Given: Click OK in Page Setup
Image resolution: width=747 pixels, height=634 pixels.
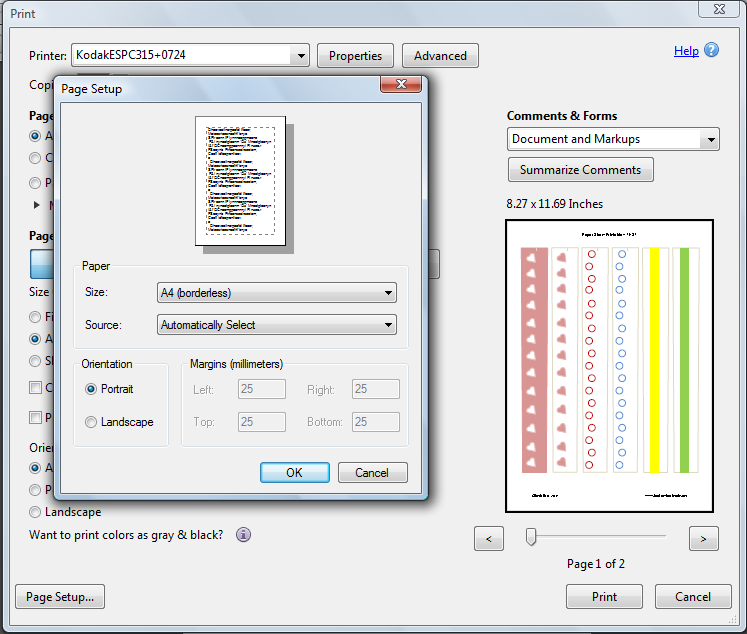Looking at the screenshot, I should pos(294,473).
